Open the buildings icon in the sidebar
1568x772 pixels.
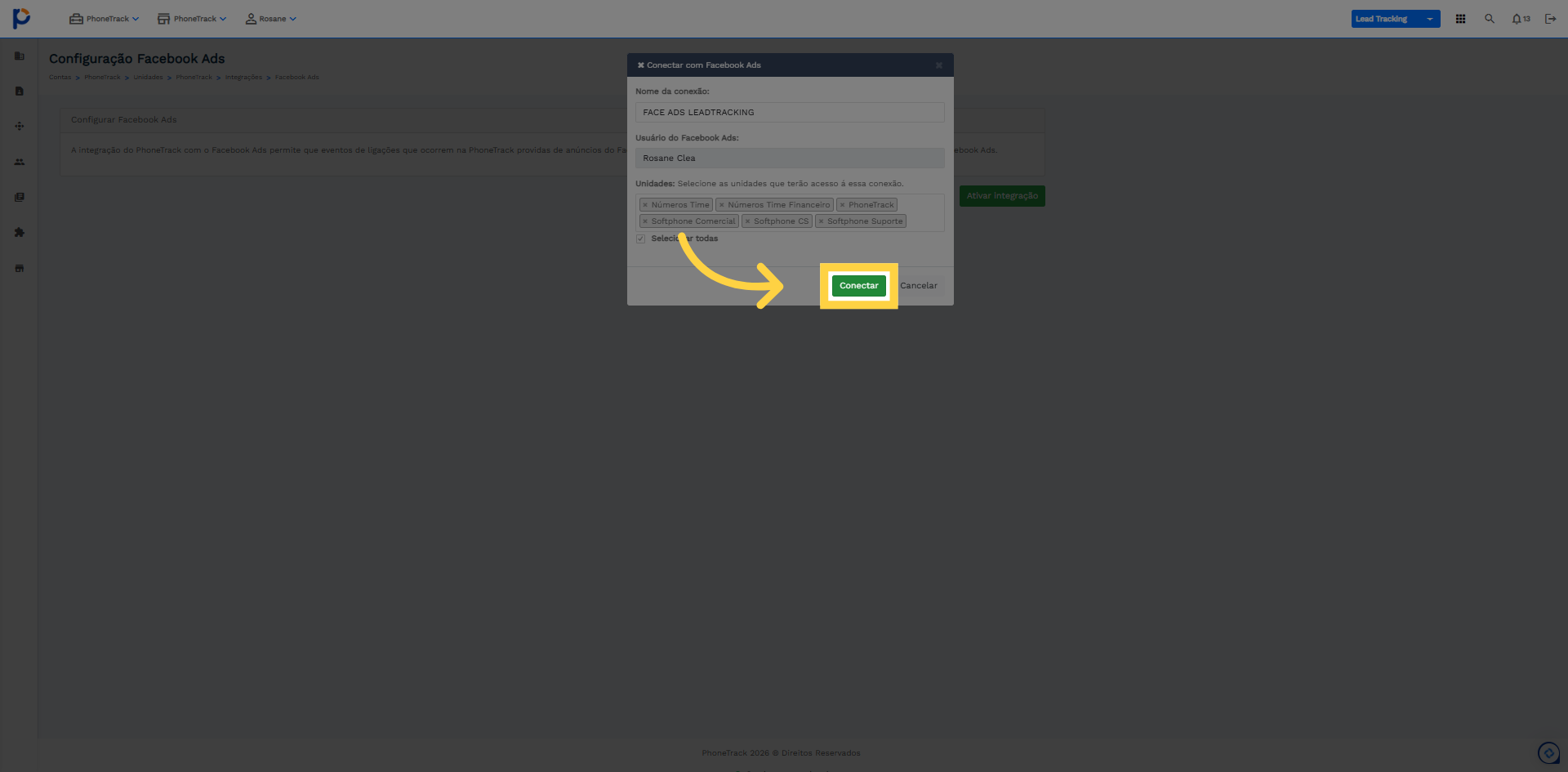20,56
